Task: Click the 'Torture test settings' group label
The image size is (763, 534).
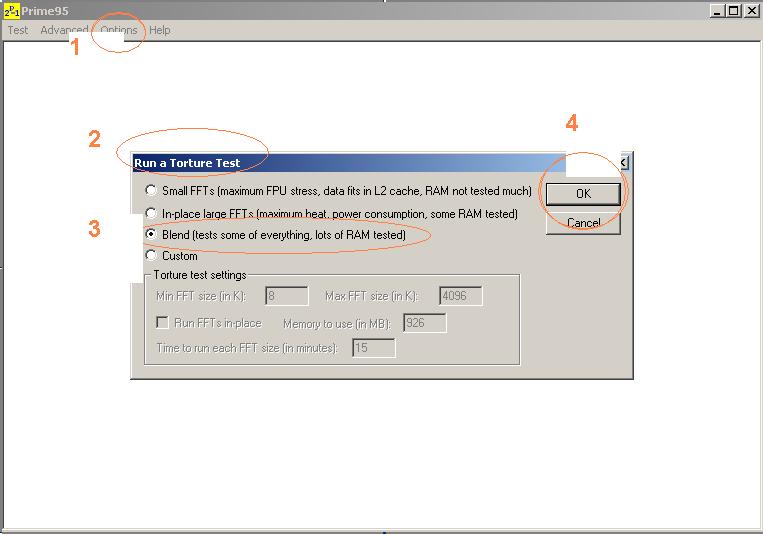Action: (200, 275)
